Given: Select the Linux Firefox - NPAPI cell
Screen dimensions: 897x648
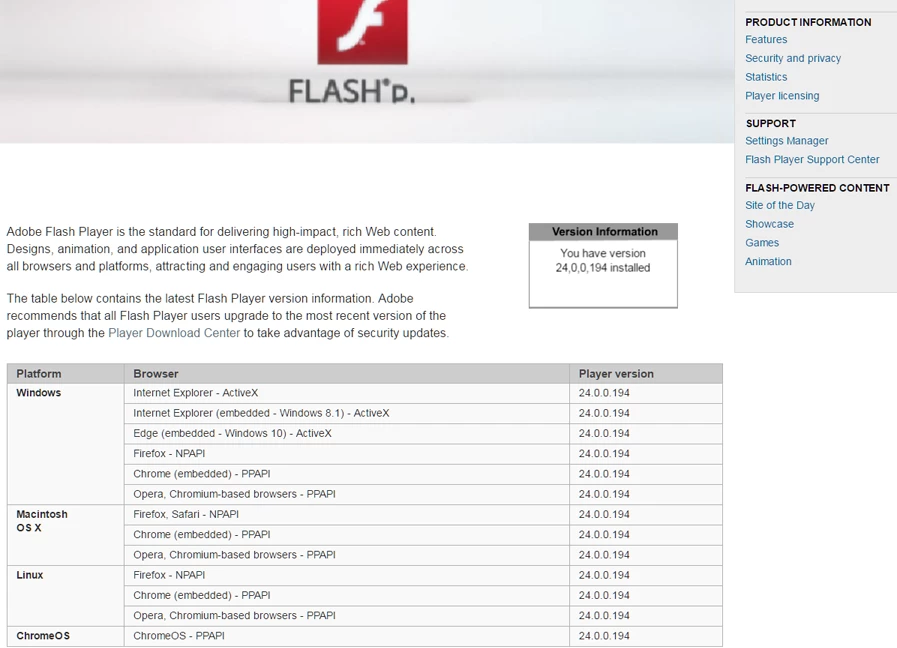Looking at the screenshot, I should [x=347, y=575].
